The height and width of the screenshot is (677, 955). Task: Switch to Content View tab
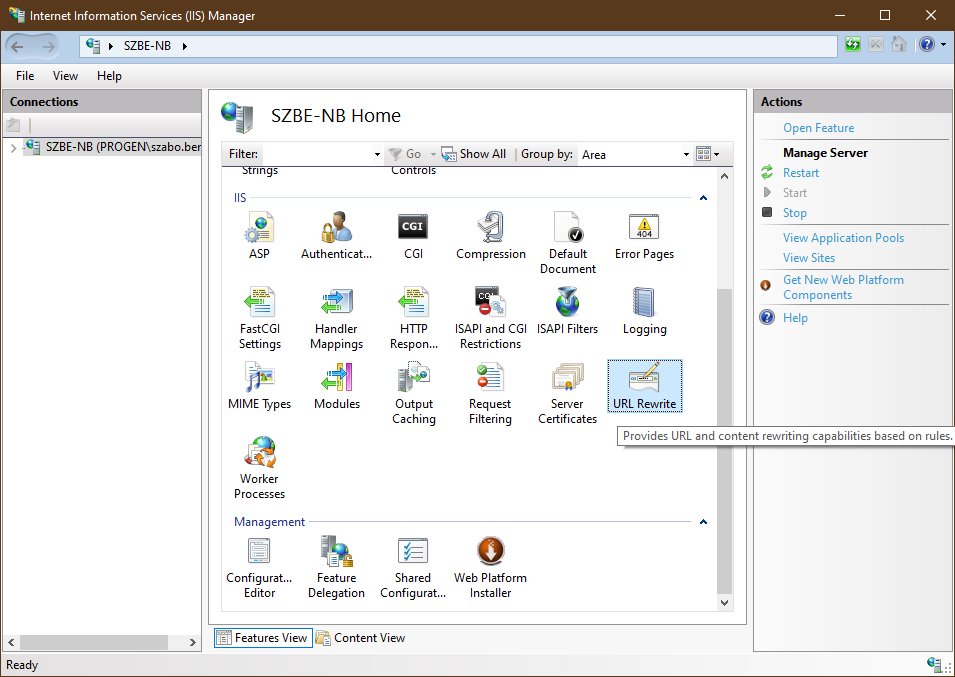pyautogui.click(x=361, y=638)
